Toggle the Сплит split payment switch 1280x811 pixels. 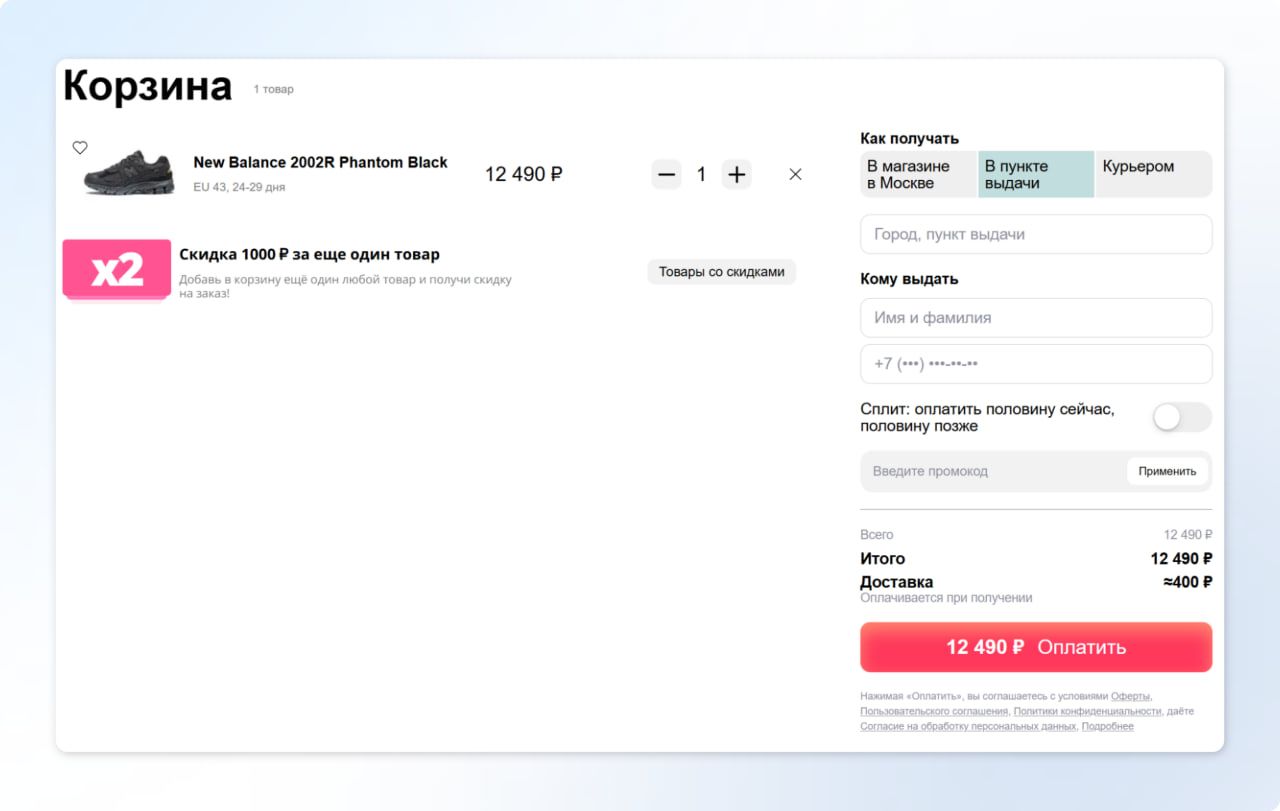click(x=1181, y=417)
